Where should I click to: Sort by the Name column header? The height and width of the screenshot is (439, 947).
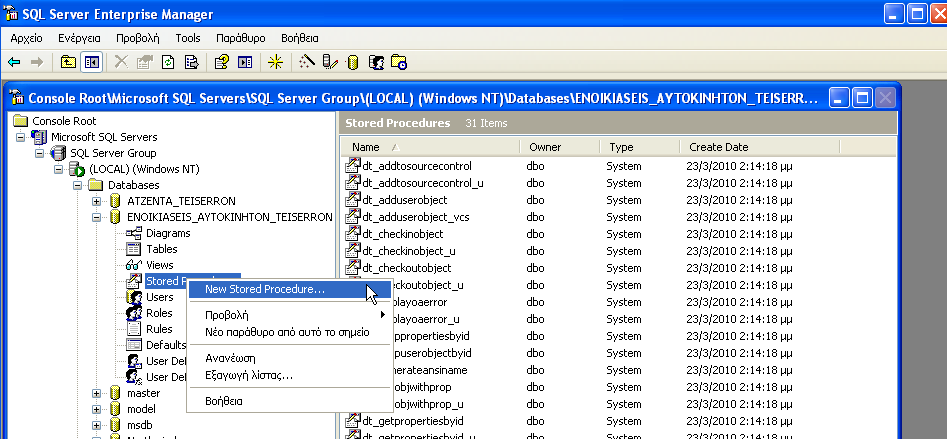pyautogui.click(x=431, y=147)
